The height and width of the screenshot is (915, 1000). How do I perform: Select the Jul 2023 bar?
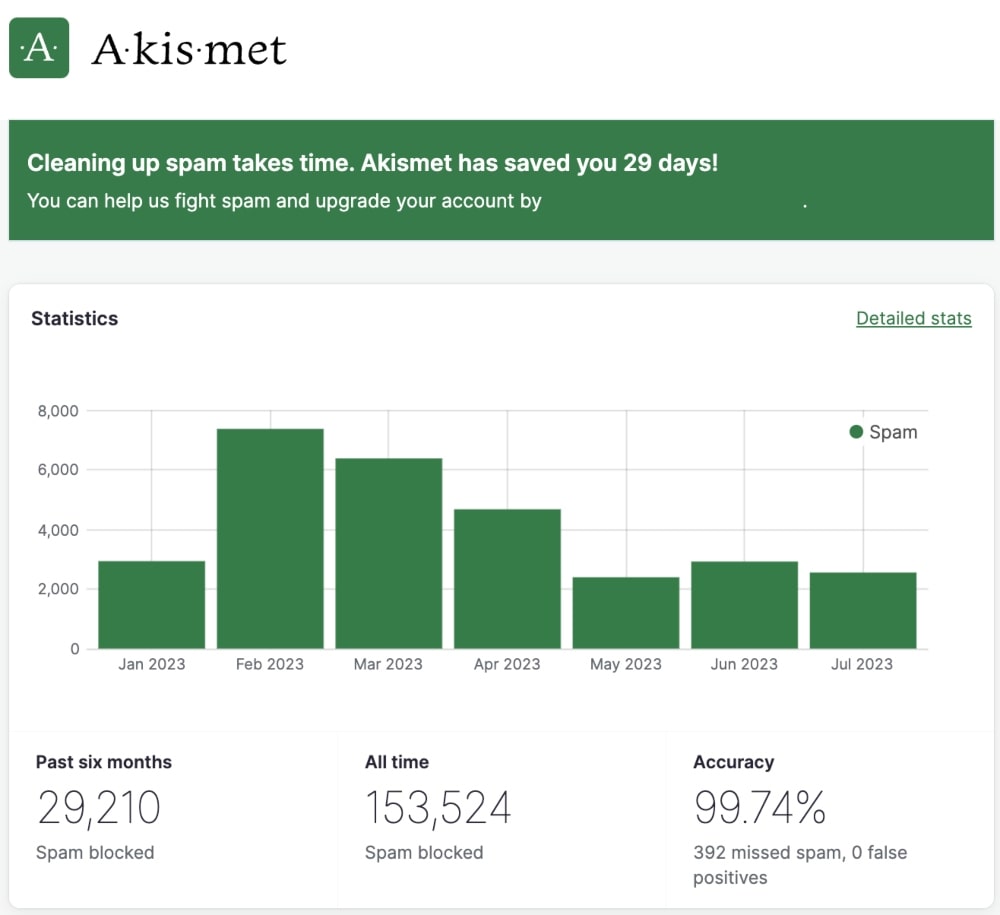864,610
